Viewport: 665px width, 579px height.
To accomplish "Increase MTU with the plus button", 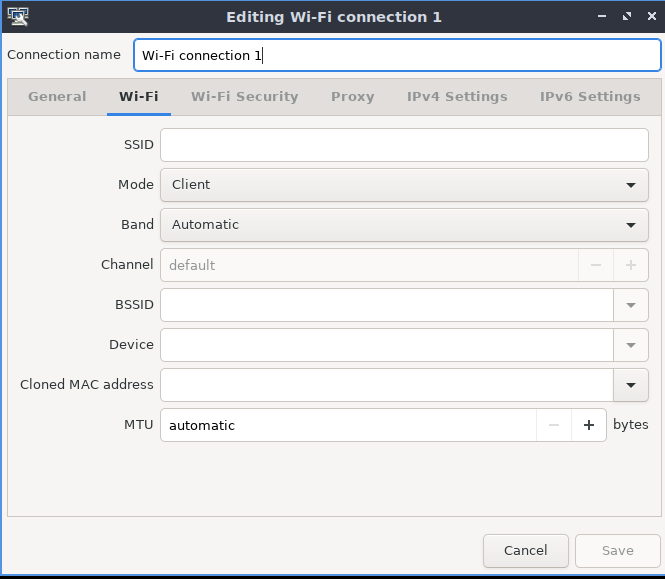I will point(589,425).
